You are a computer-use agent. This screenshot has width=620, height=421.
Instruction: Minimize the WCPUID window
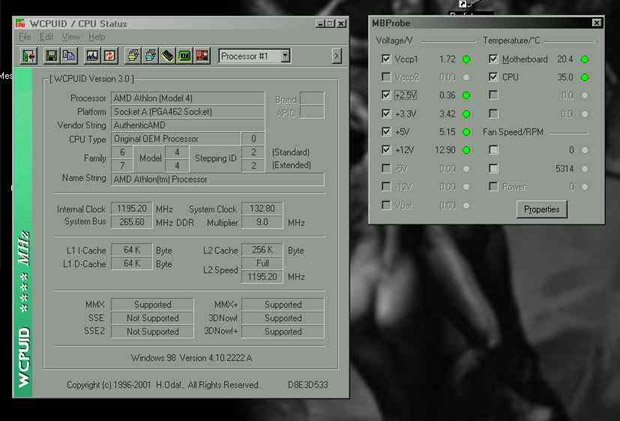(x=320, y=23)
